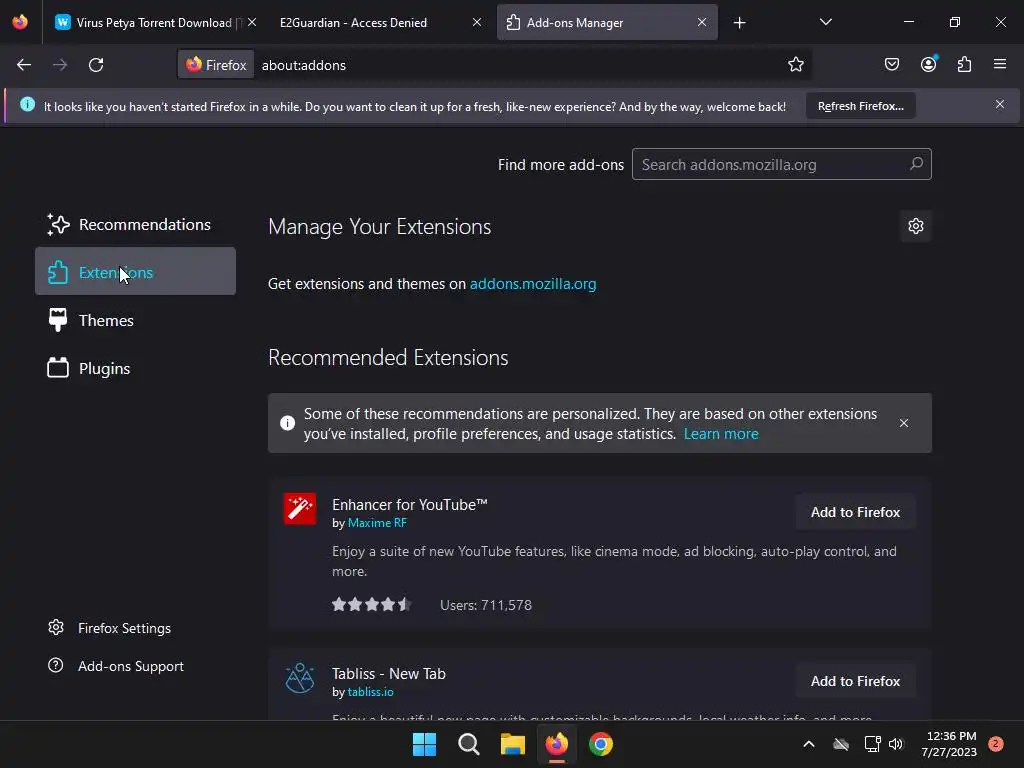Open the Windows Start menu

tap(424, 744)
